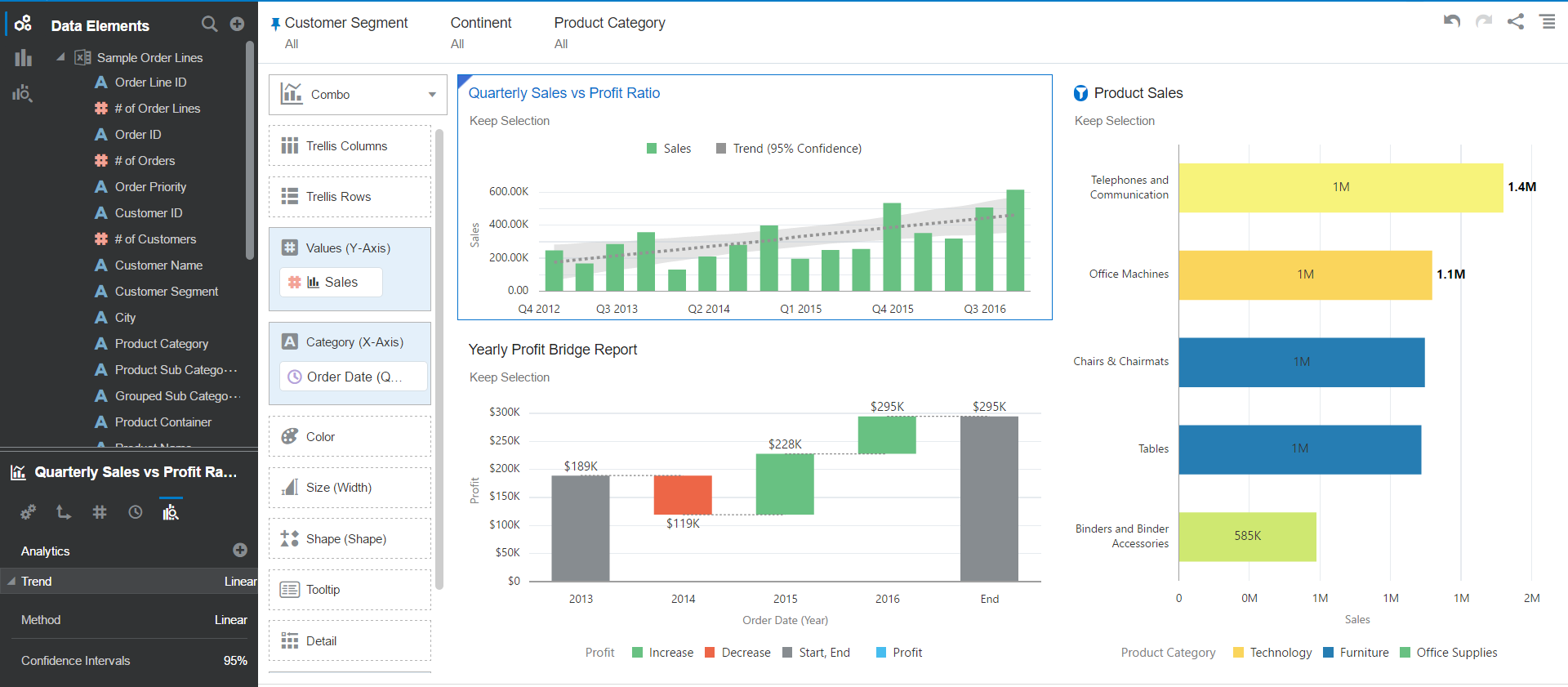
Task: Select the Binders and Binder Accessories bar
Action: tap(1247, 537)
